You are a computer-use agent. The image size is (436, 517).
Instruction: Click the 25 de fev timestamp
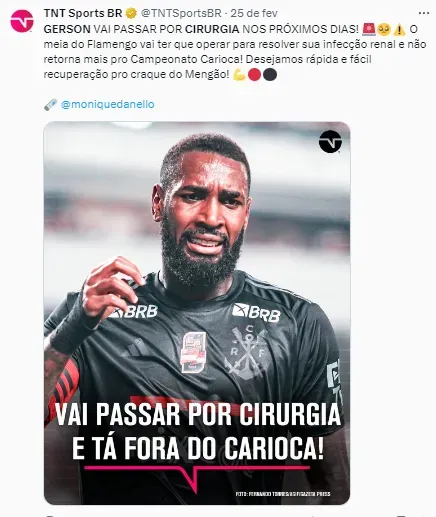pyautogui.click(x=254, y=13)
